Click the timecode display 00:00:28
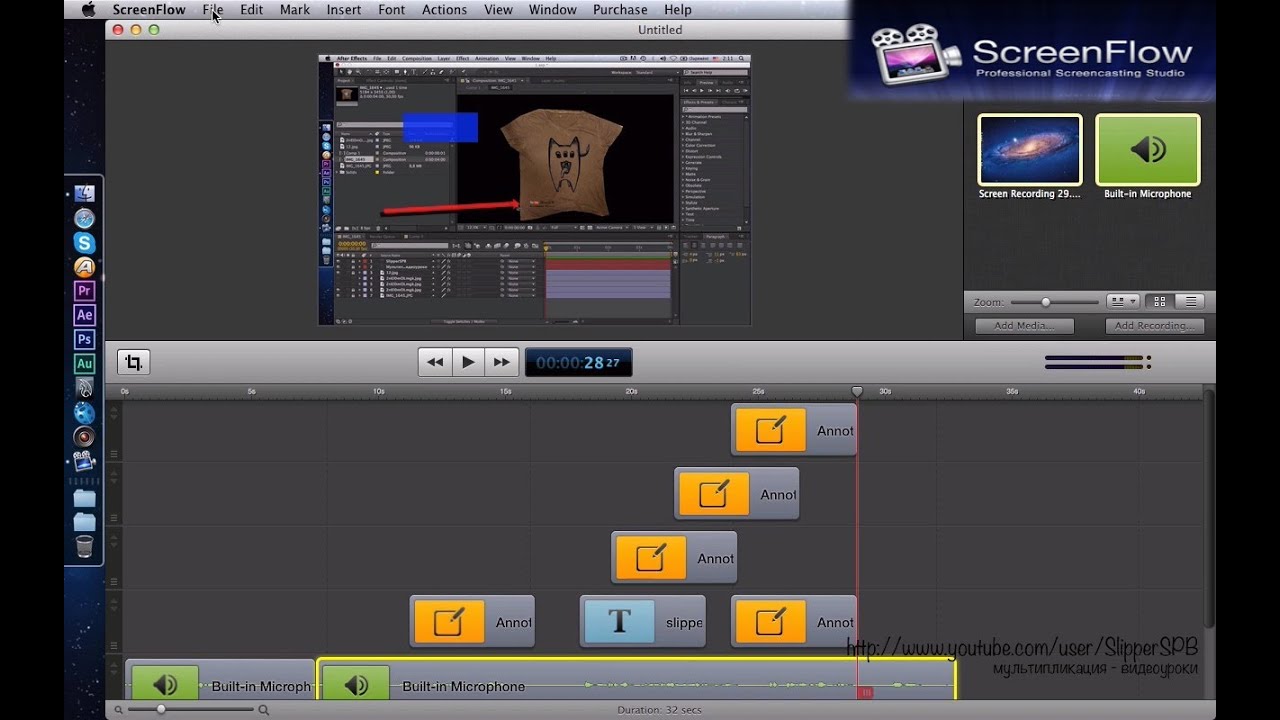The image size is (1280, 720). click(578, 362)
